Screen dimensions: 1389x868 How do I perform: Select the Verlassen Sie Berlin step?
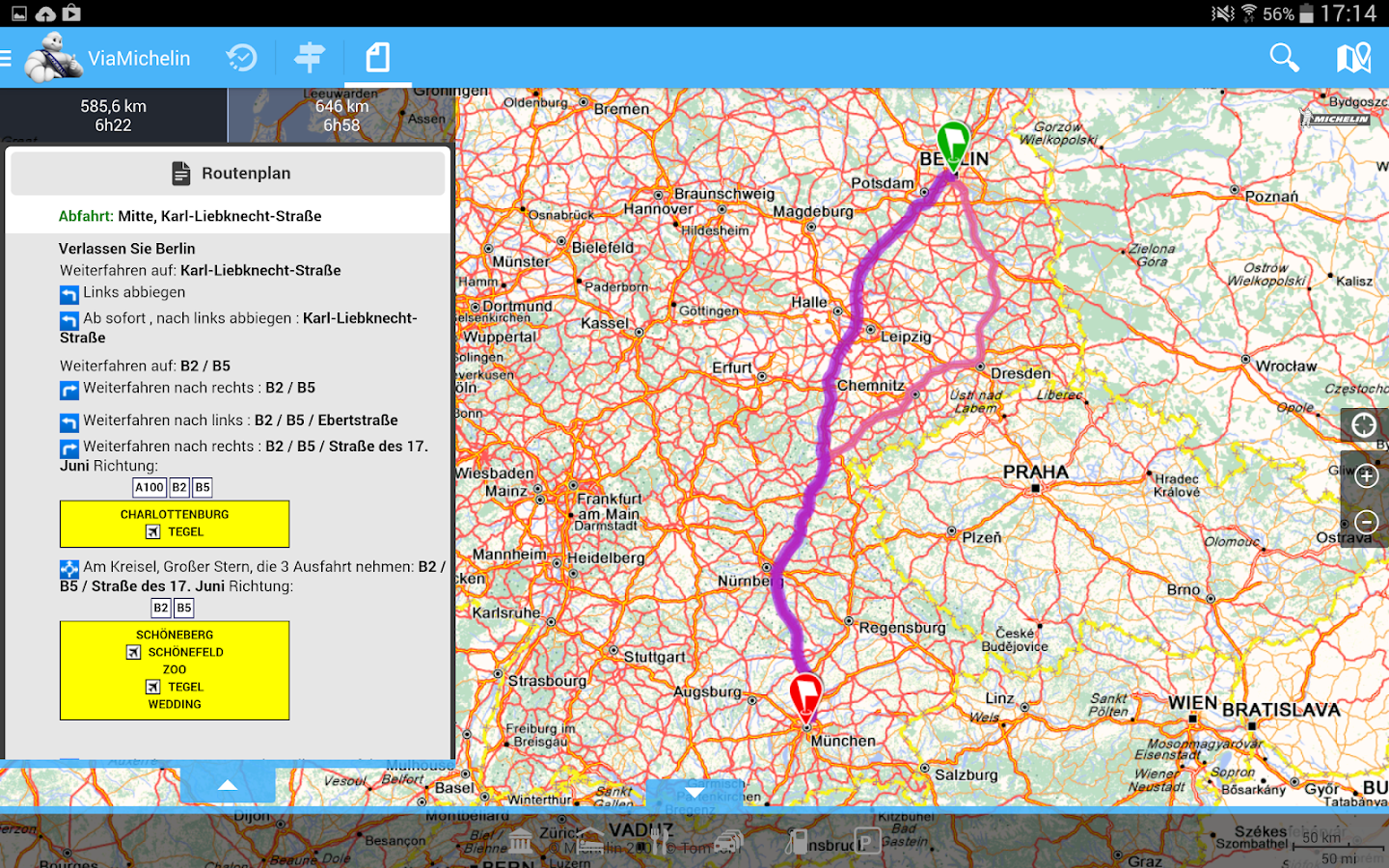tap(126, 249)
